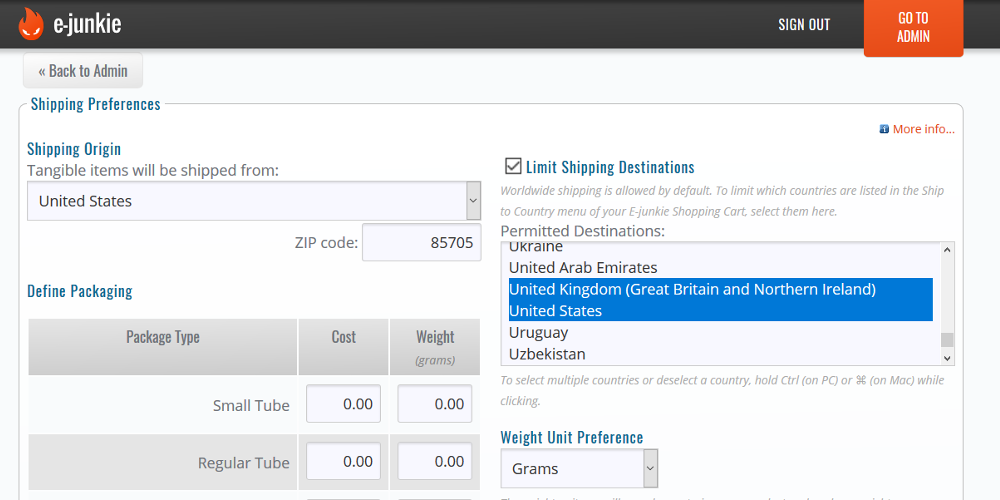Viewport: 1000px width, 500px height.
Task: Click the Regular Tube cost field
Action: (x=343, y=461)
